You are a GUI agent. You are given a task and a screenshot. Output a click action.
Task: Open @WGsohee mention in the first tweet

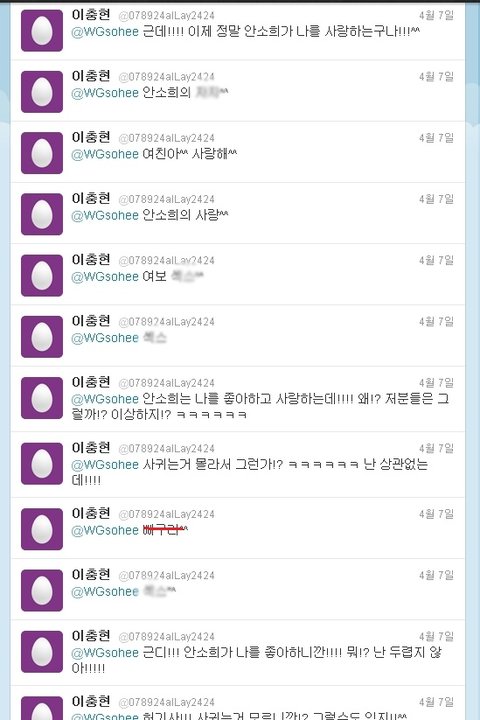(x=105, y=32)
